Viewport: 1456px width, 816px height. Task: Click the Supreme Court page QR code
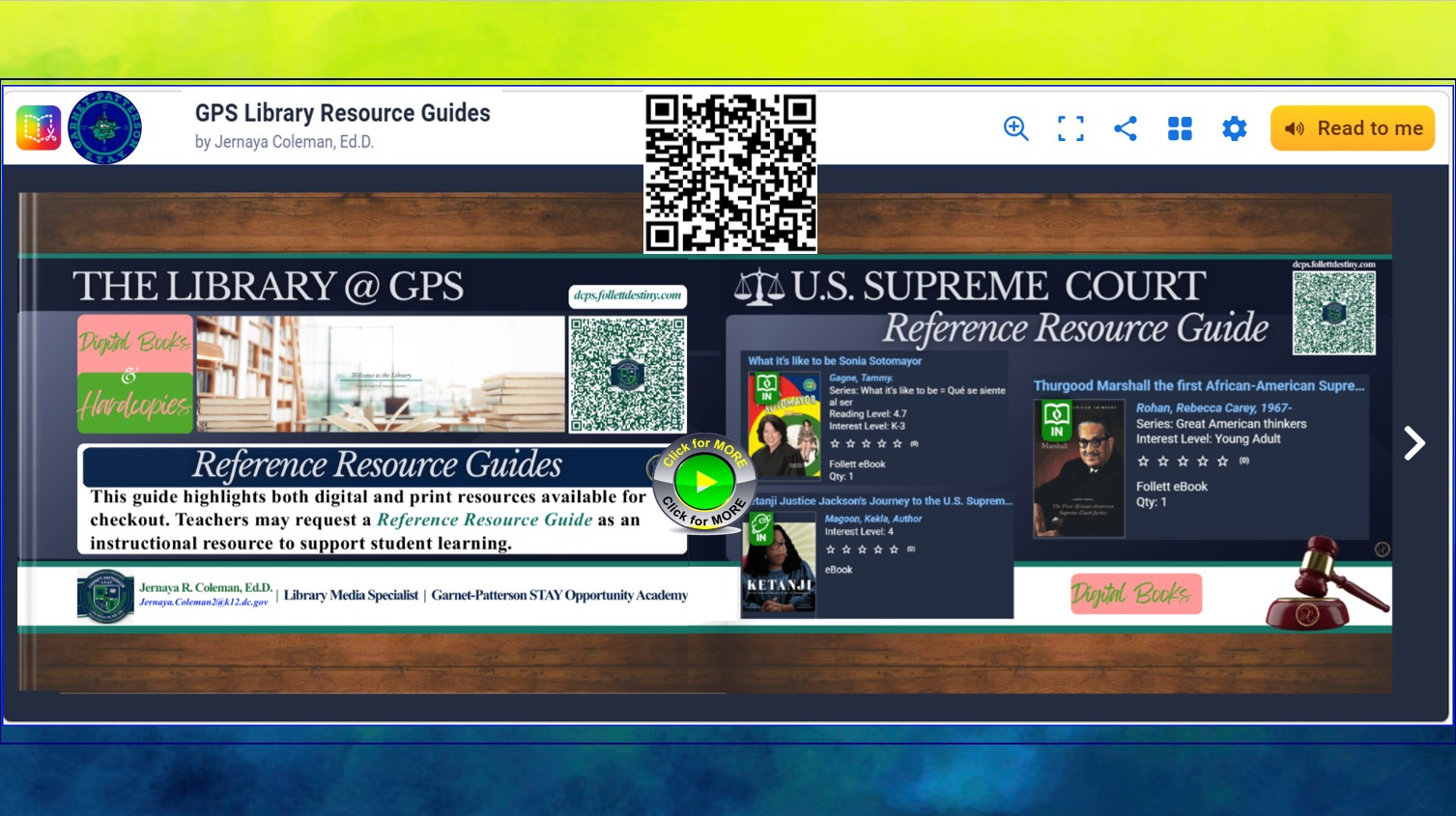point(1334,313)
